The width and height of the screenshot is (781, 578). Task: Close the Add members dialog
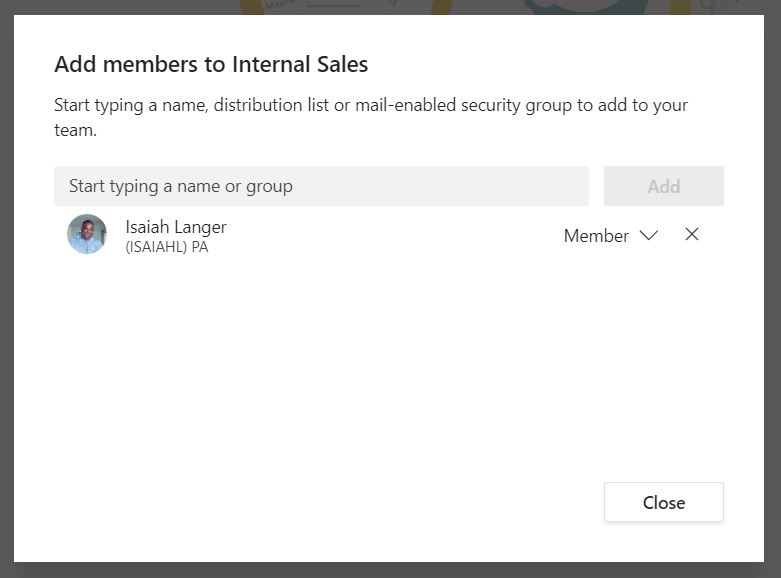pos(663,502)
